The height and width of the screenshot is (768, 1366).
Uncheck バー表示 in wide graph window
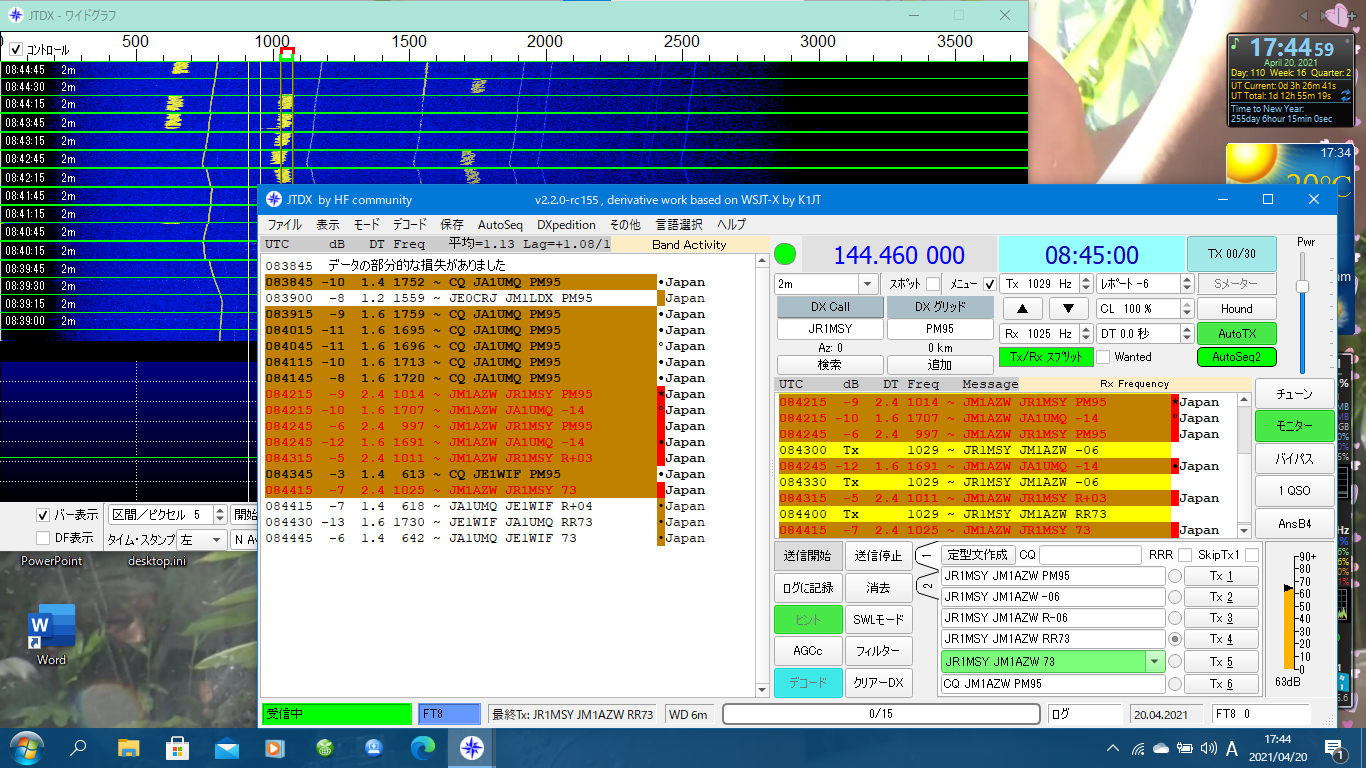click(43, 515)
